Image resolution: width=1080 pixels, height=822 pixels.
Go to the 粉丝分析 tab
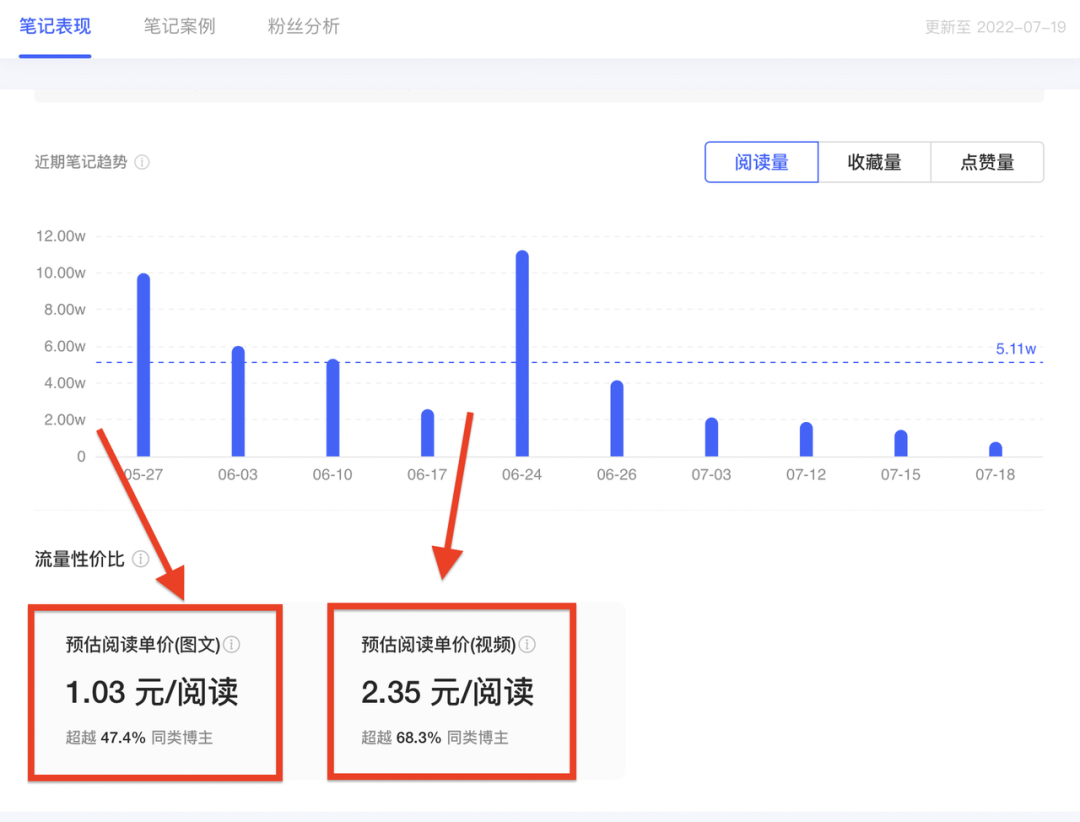coord(304,27)
